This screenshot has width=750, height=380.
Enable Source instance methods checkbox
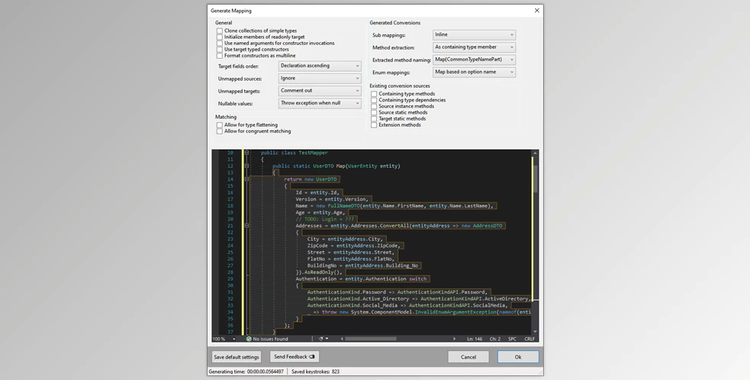(374, 106)
